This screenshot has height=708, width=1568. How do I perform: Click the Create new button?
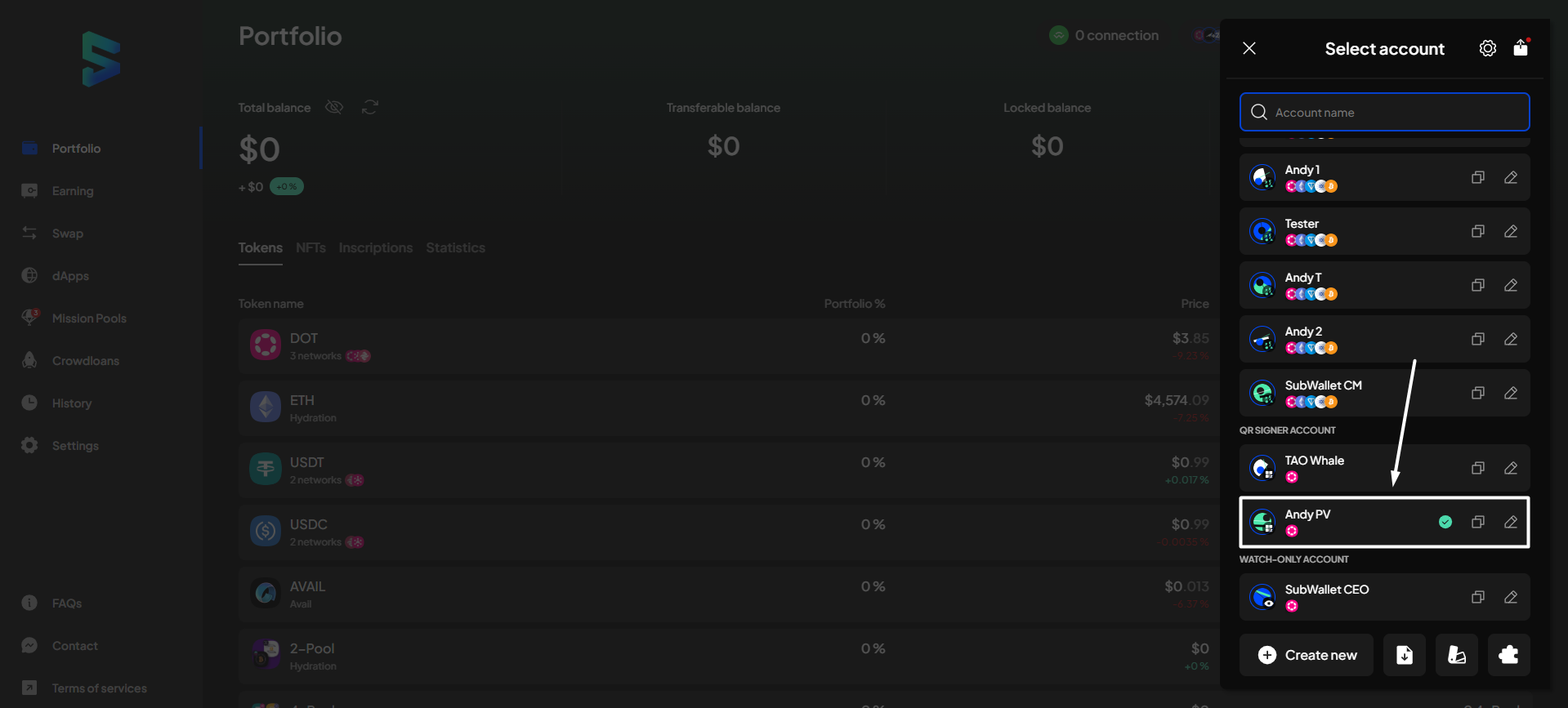pos(1307,655)
